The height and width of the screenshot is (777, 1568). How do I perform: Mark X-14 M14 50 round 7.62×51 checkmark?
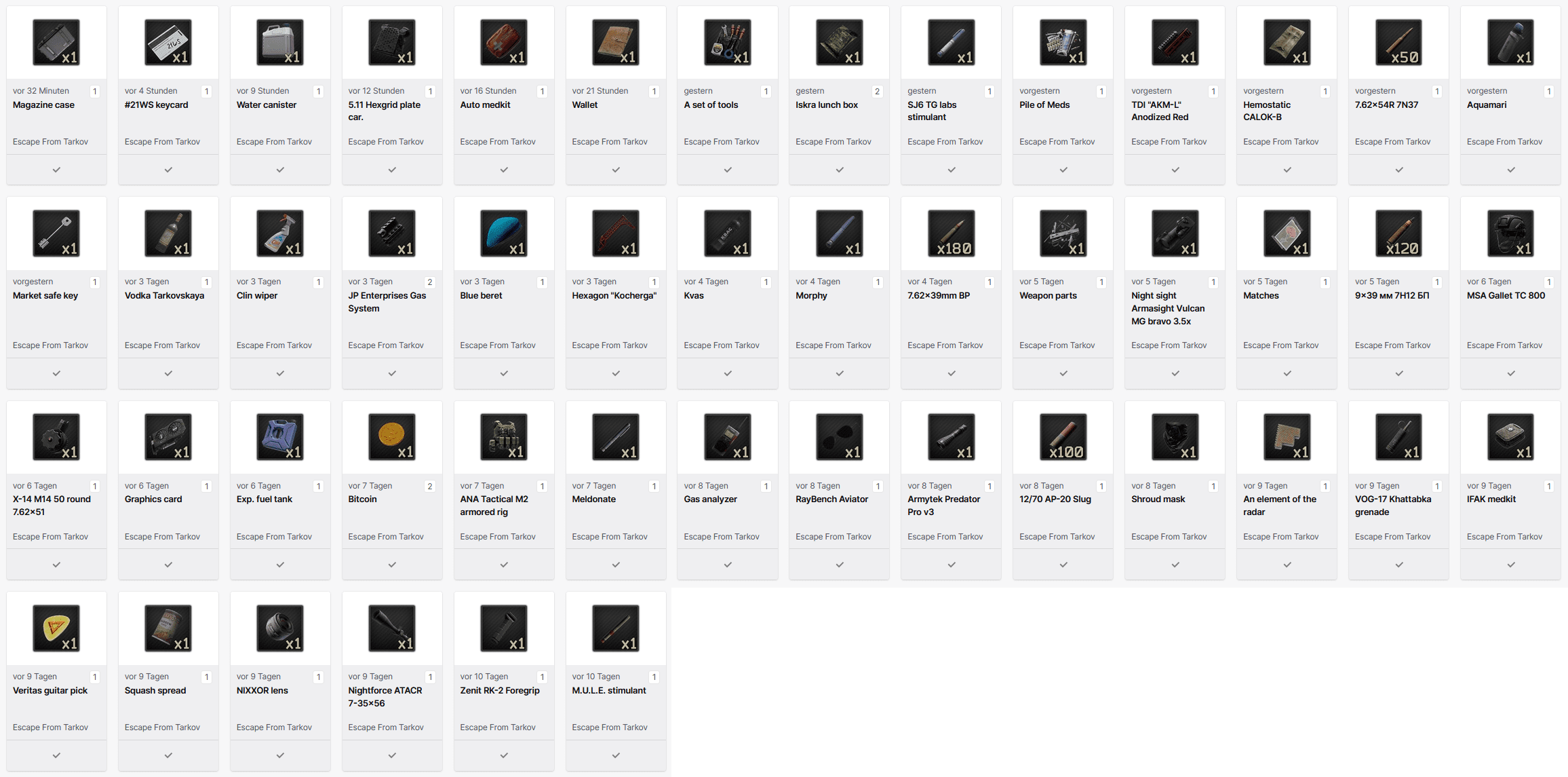tap(56, 565)
